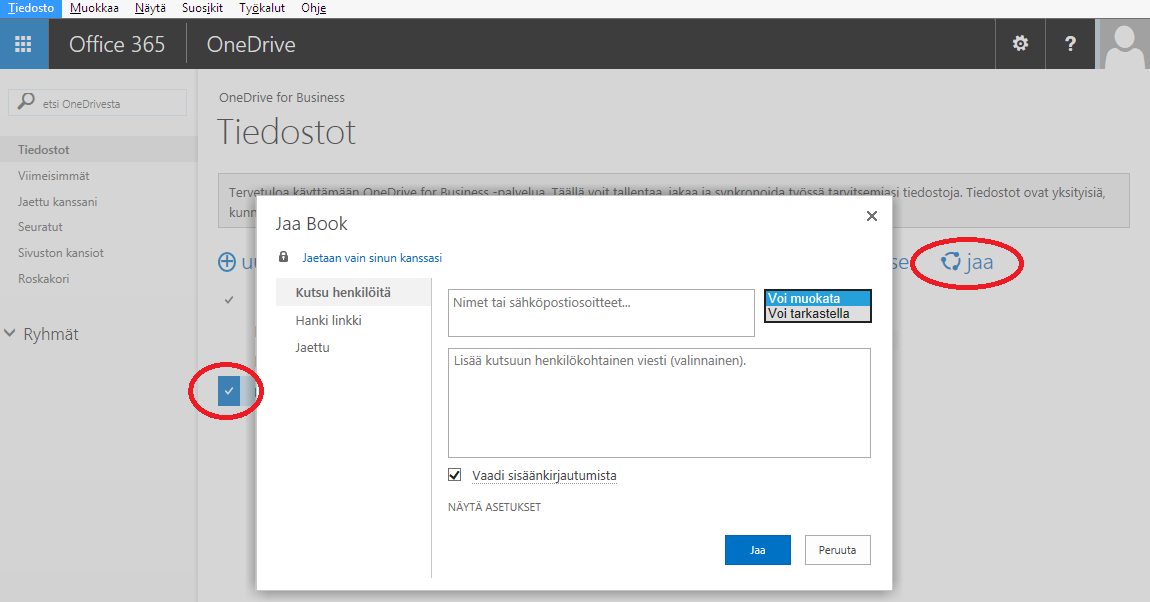Click the names or email addresses field
Image resolution: width=1150 pixels, height=602 pixels.
[x=601, y=313]
